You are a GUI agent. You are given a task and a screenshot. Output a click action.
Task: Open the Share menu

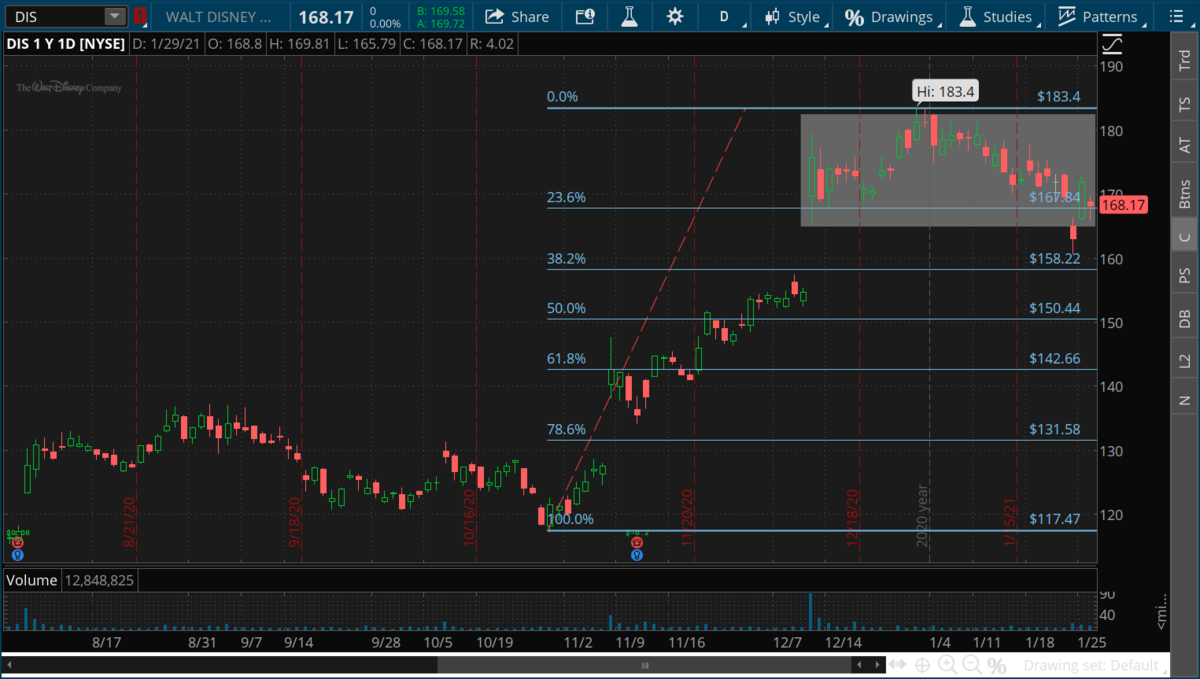(x=516, y=16)
